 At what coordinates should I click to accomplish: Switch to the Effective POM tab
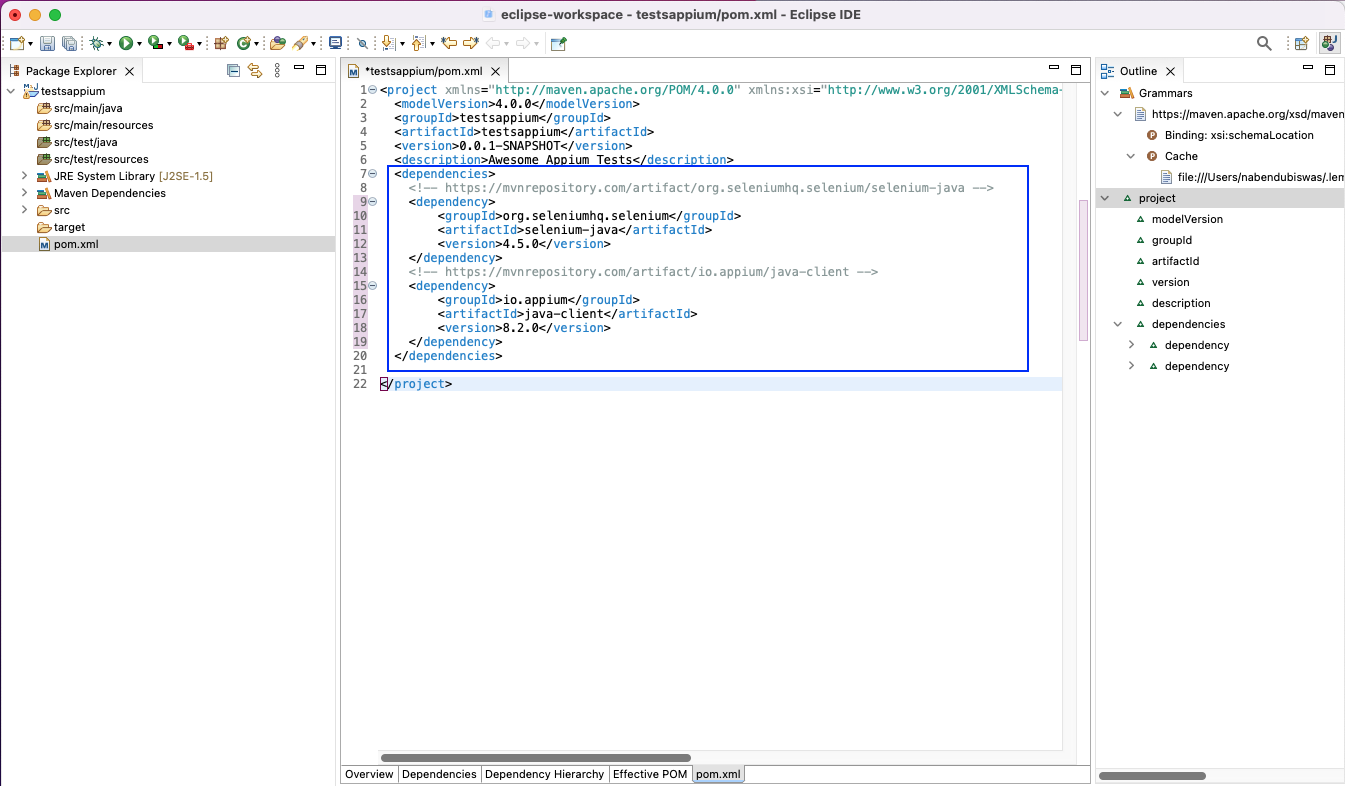(x=650, y=774)
